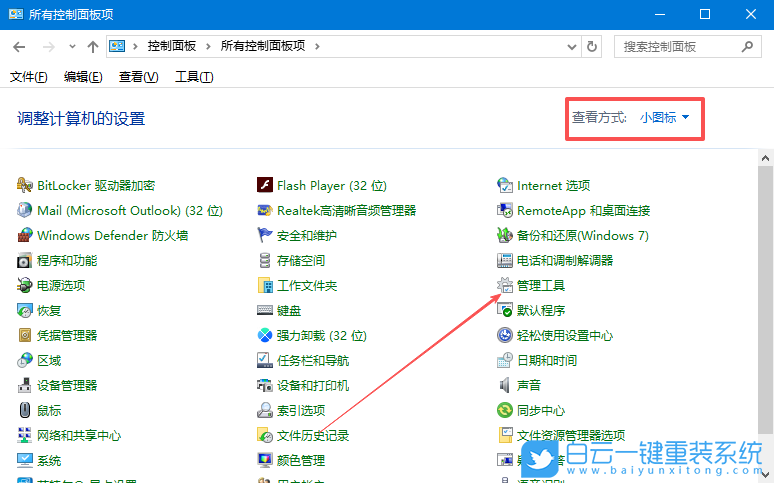Open the 备份和还原(Windows 7) link

click(x=582, y=236)
